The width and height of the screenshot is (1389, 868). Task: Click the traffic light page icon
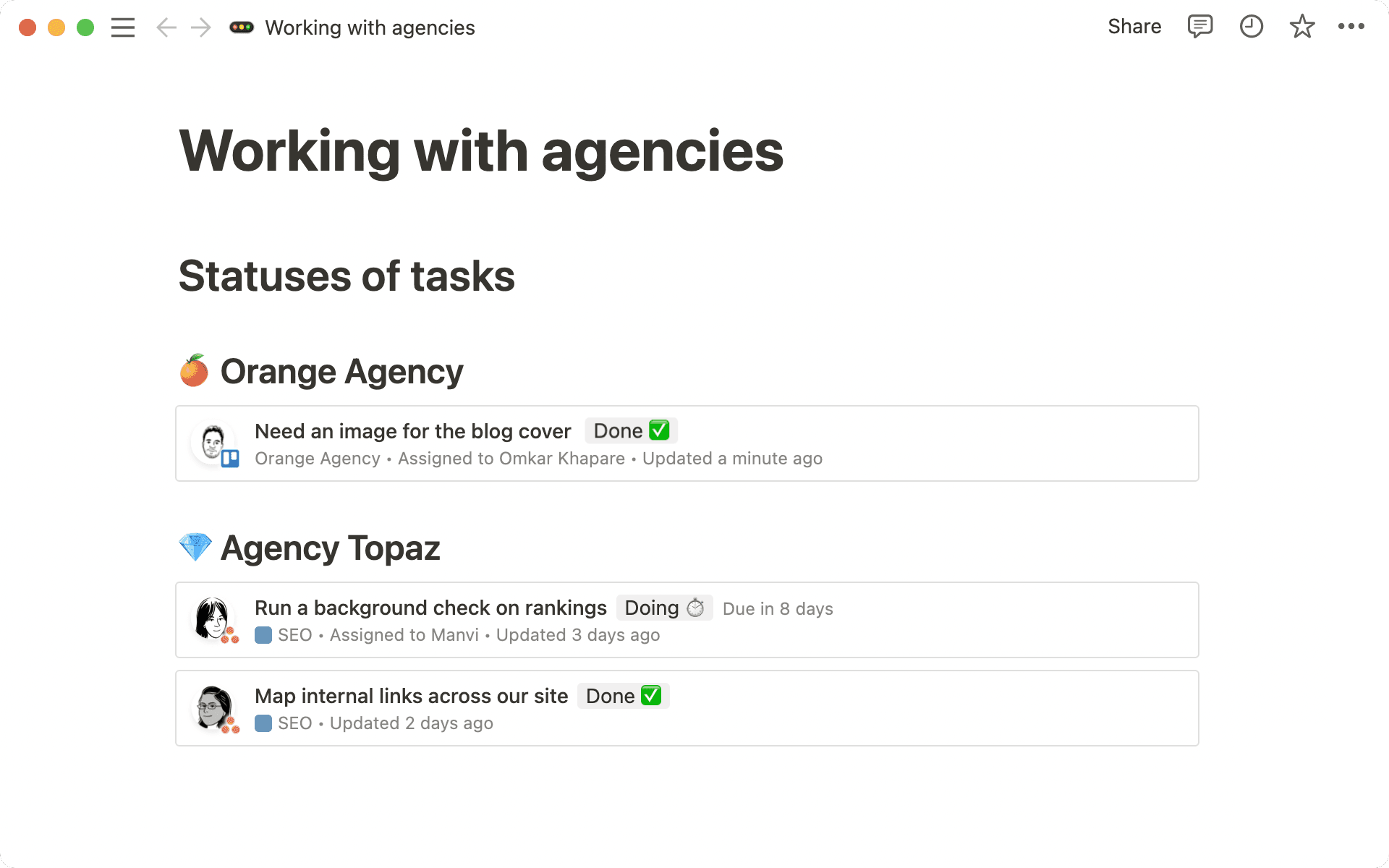click(242, 27)
